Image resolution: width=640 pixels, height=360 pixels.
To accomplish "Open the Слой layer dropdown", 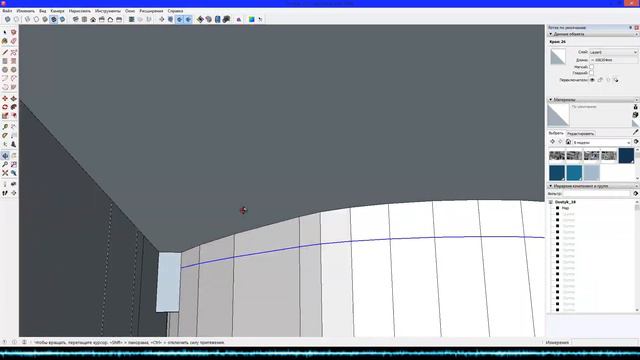I will [613, 52].
